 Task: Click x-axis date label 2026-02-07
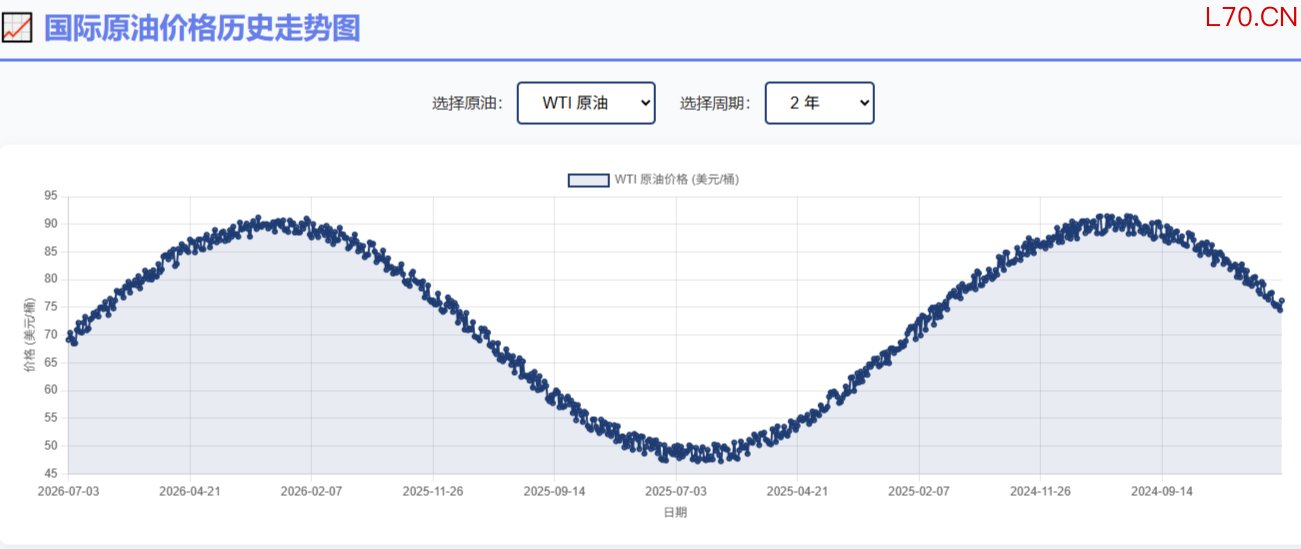click(311, 492)
